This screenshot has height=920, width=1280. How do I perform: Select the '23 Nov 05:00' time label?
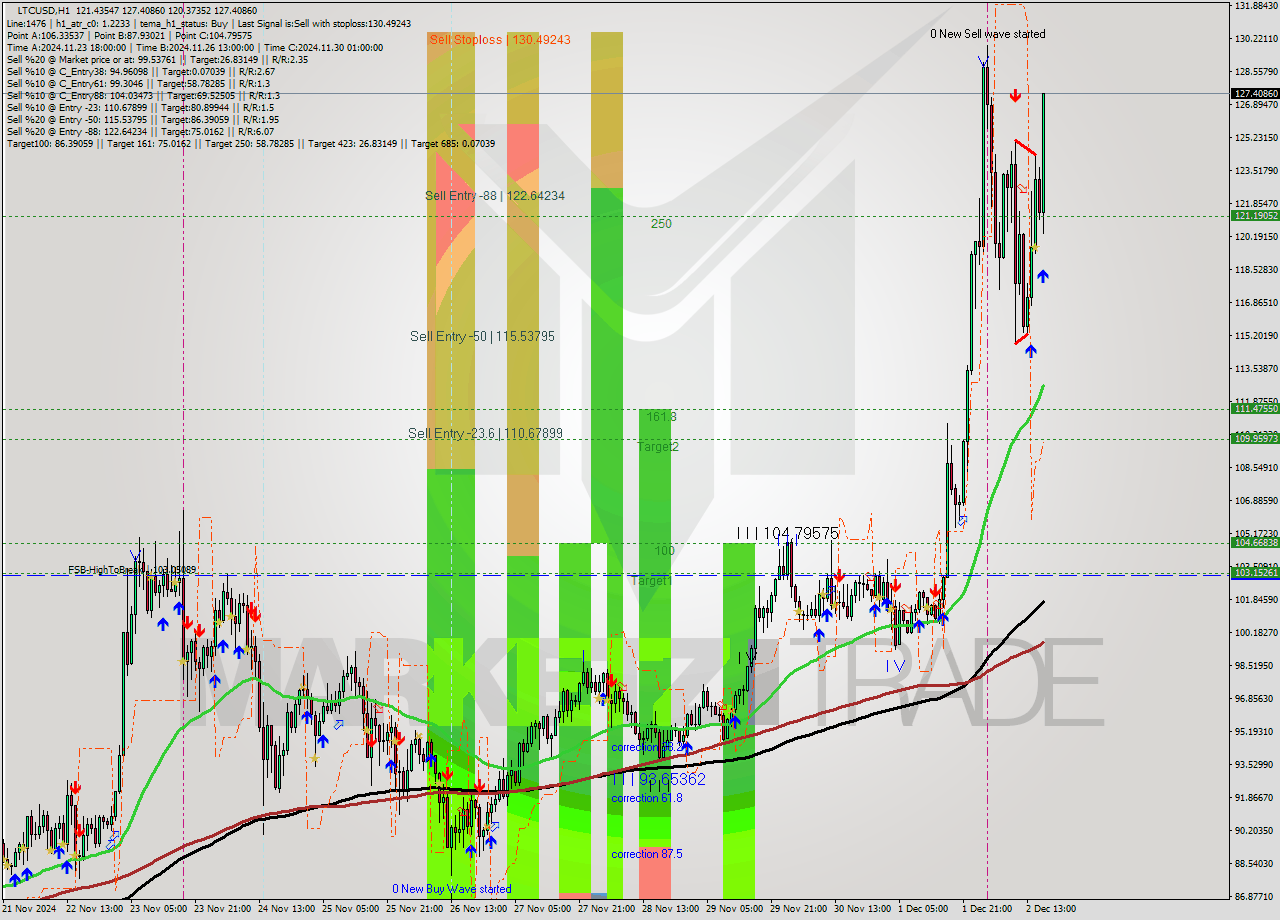point(161,909)
